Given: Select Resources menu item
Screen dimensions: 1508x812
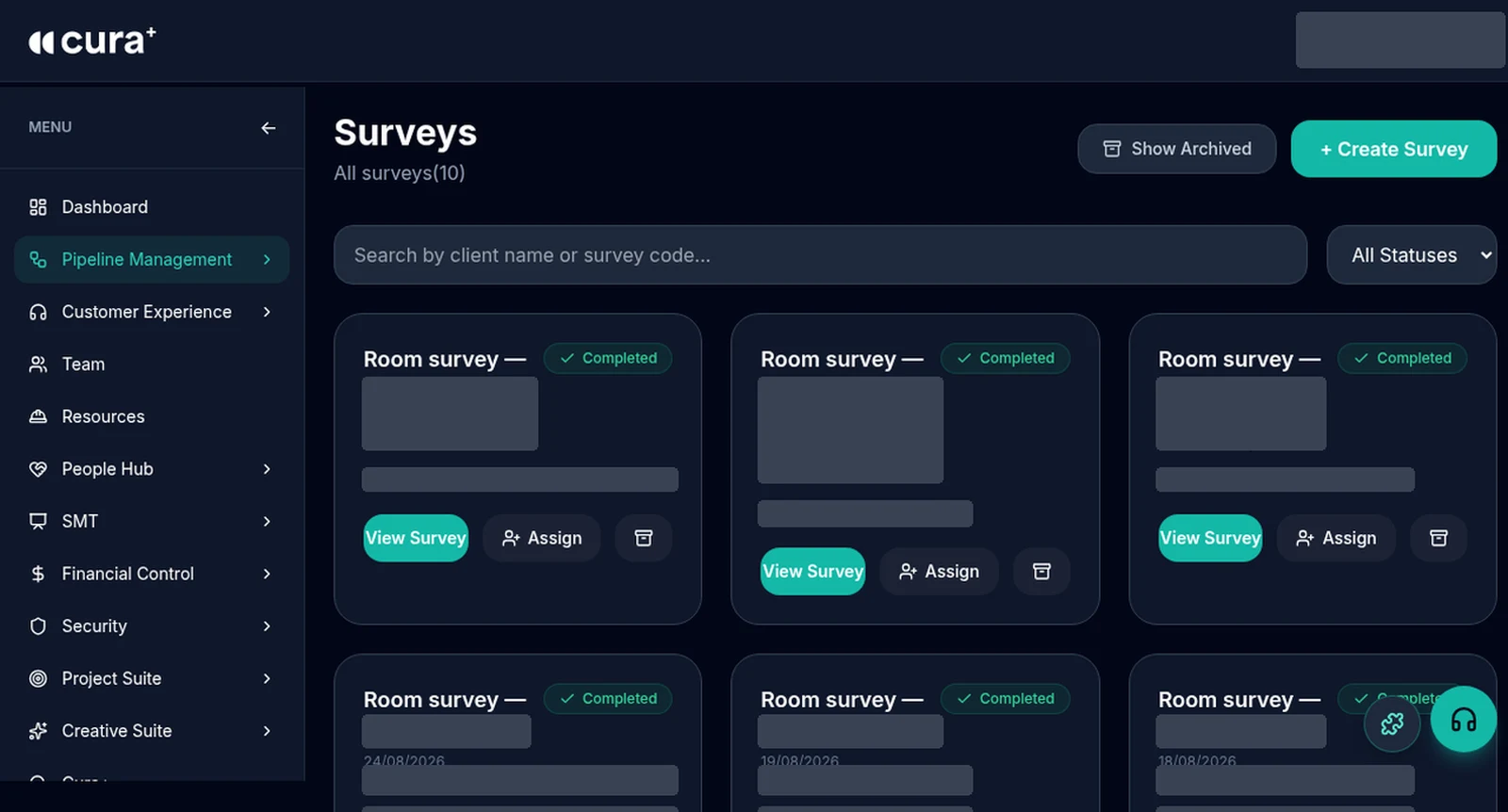Looking at the screenshot, I should (x=152, y=416).
